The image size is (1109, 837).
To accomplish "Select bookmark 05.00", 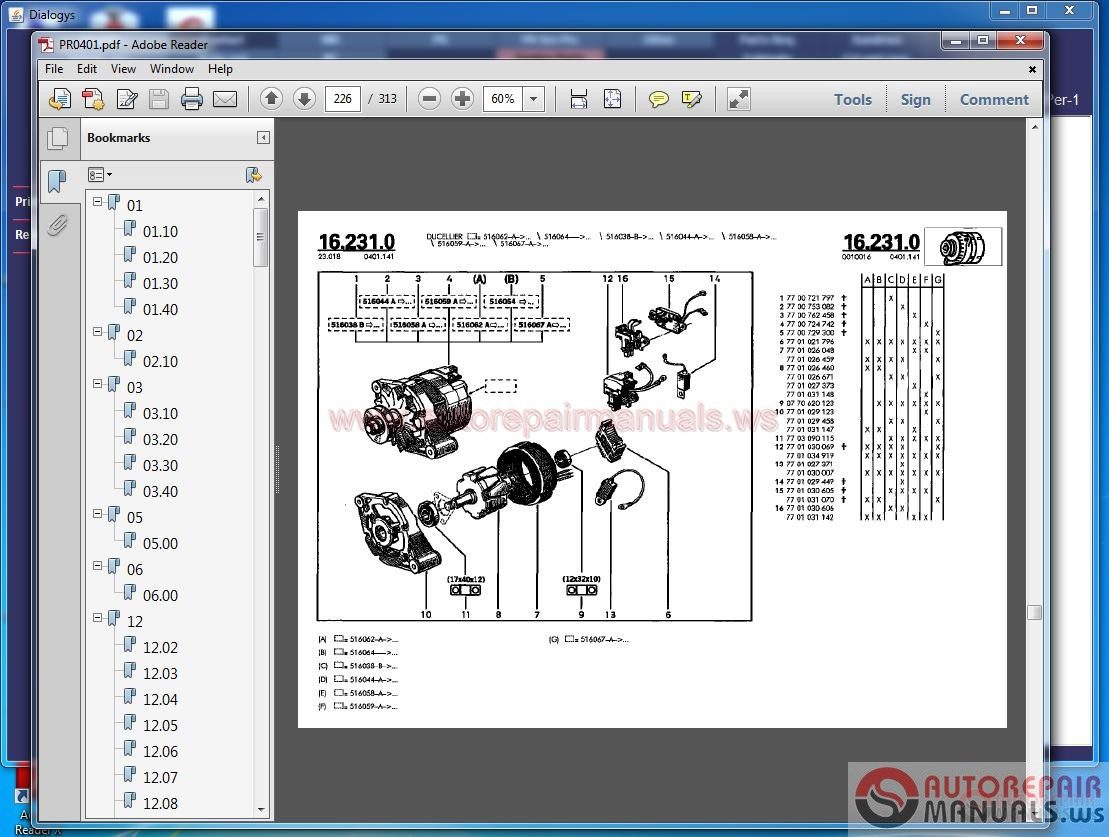I will pos(161,543).
